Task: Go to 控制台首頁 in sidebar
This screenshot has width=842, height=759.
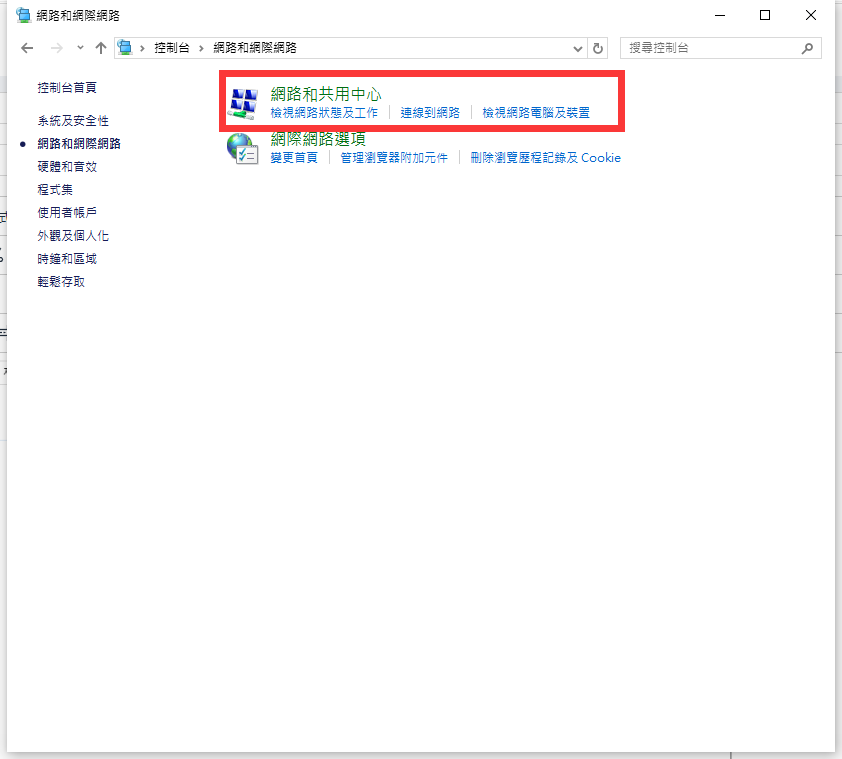Action: point(67,88)
